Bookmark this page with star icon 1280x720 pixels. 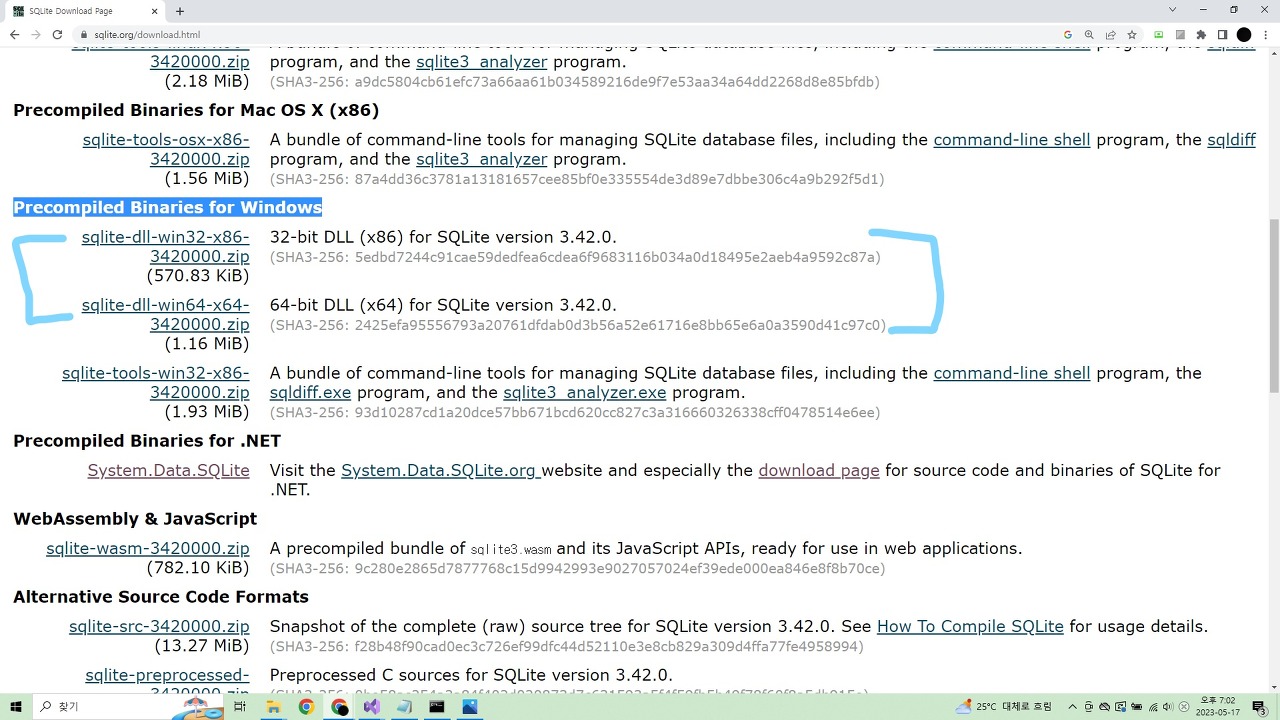coord(1132,35)
